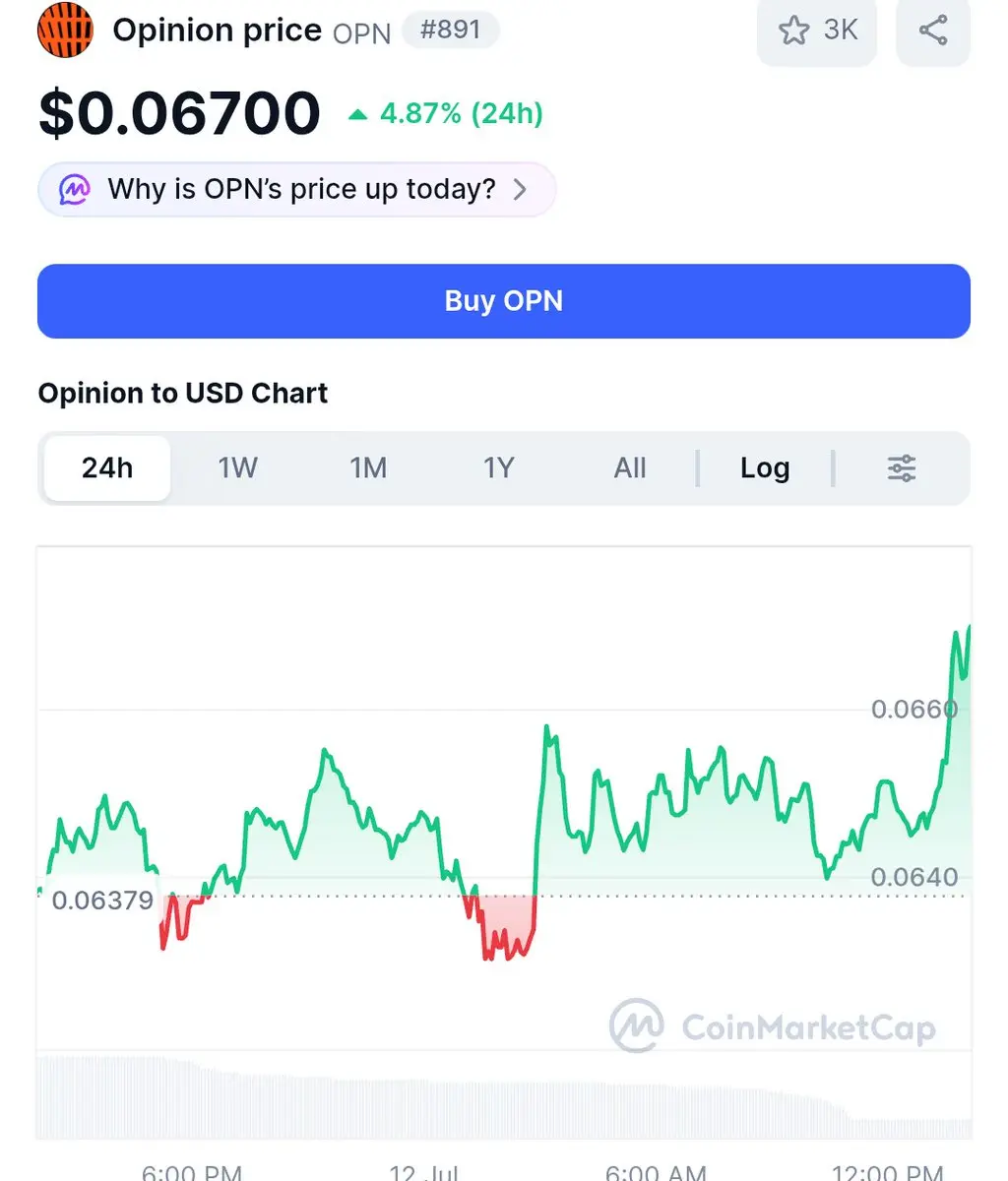This screenshot has width=1008, height=1181.
Task: Select the 24h timeframe tab
Action: 107,468
